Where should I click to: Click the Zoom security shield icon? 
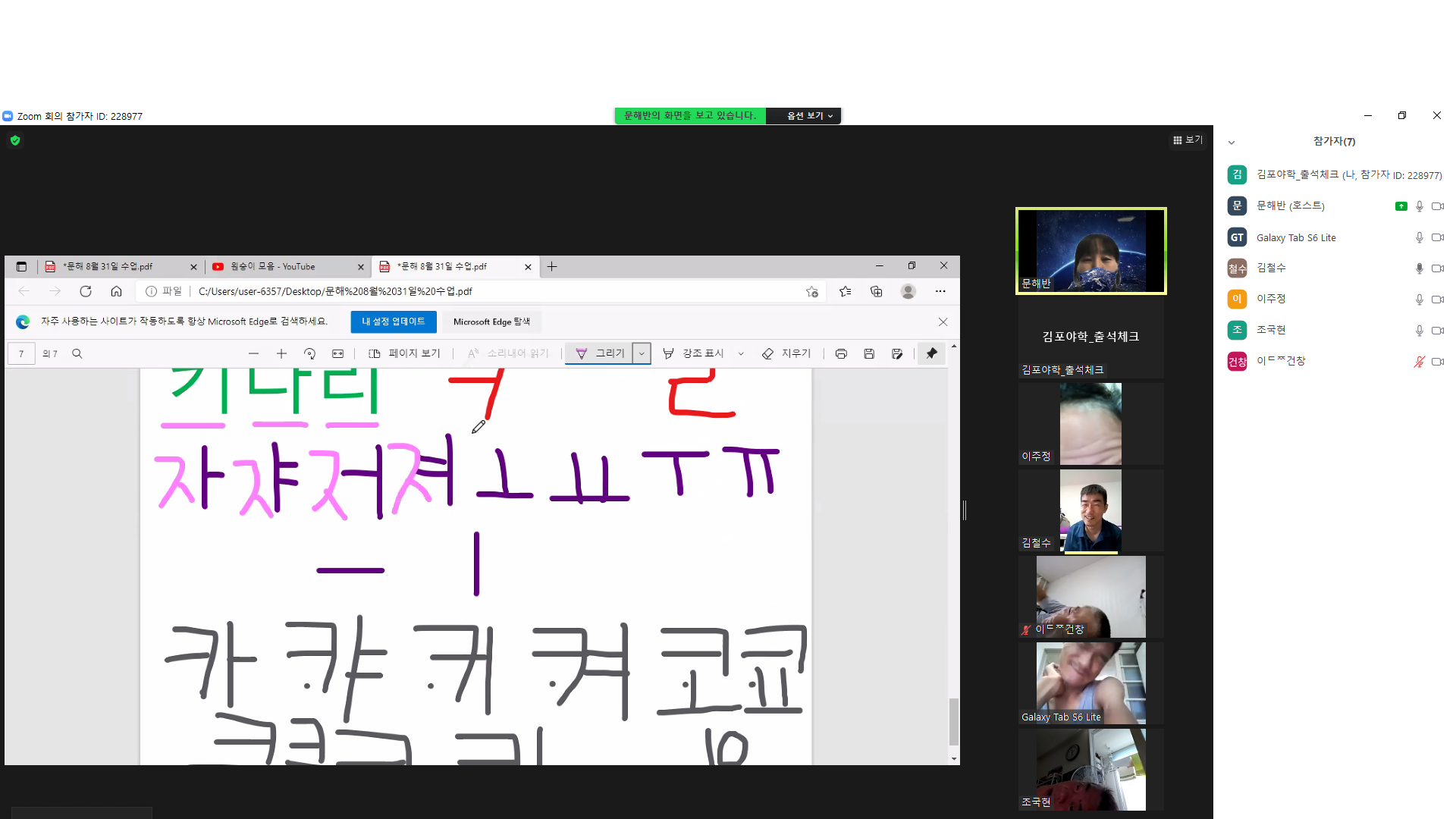click(x=15, y=140)
